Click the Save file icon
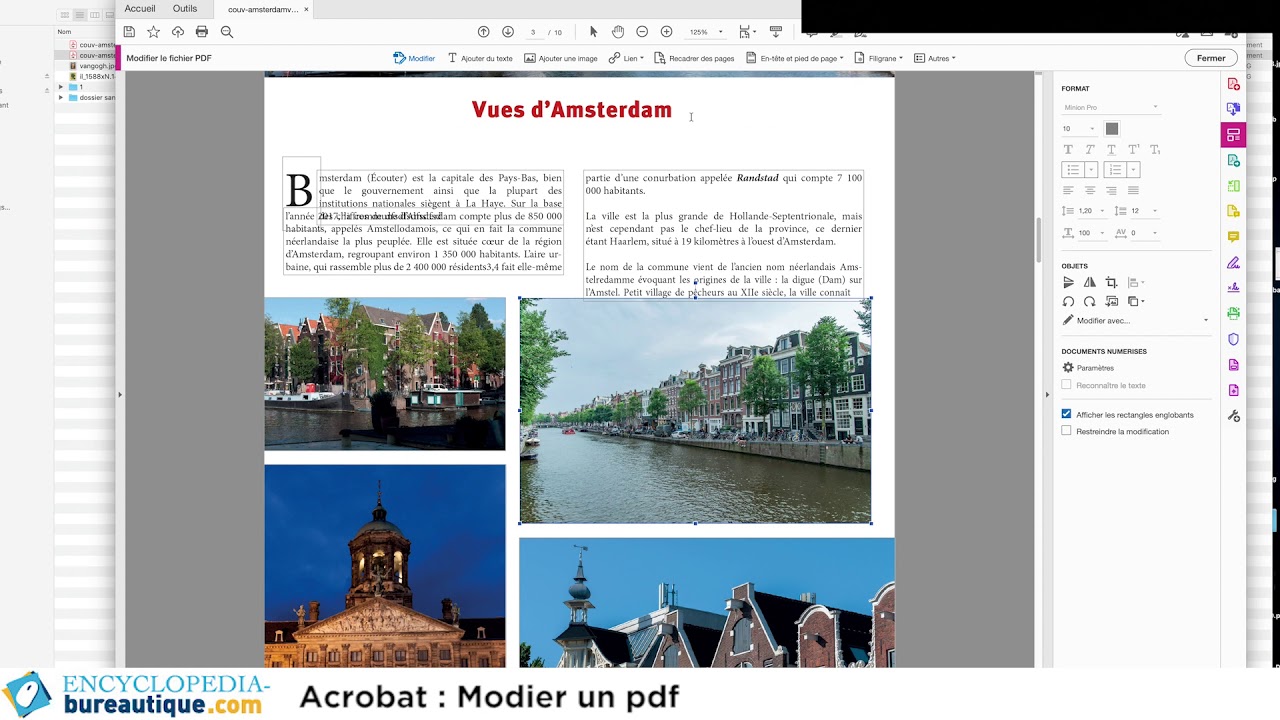This screenshot has width=1280, height=720. [129, 32]
